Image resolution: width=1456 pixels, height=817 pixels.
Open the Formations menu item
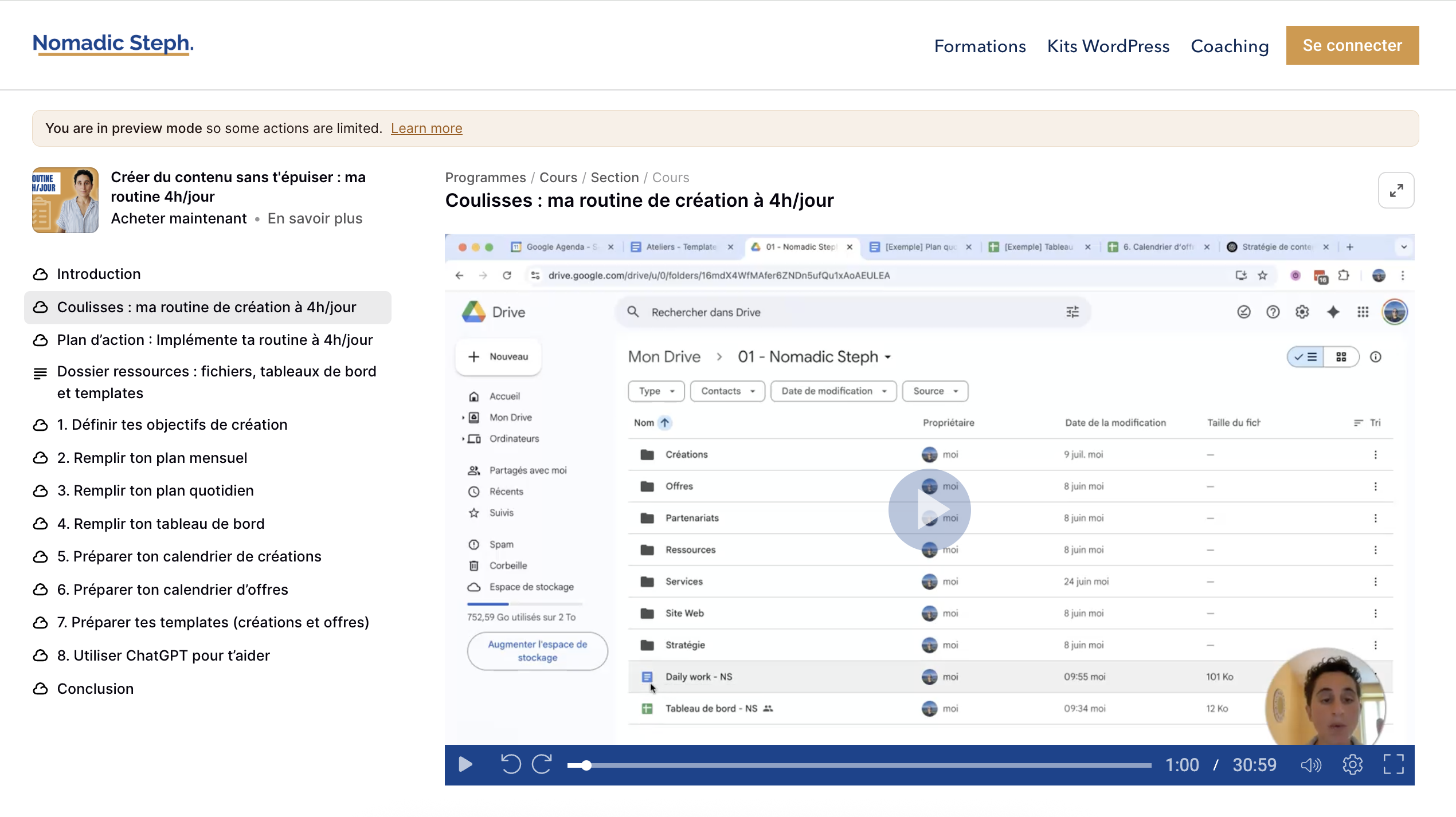tap(980, 46)
